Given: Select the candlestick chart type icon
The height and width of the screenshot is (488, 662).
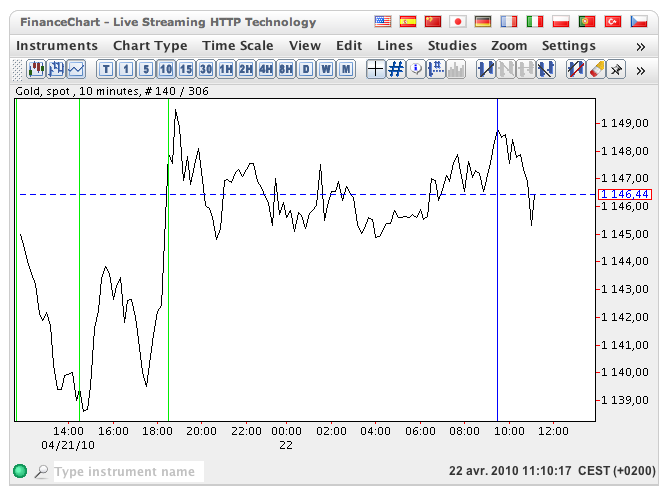Looking at the screenshot, I should [x=37, y=69].
